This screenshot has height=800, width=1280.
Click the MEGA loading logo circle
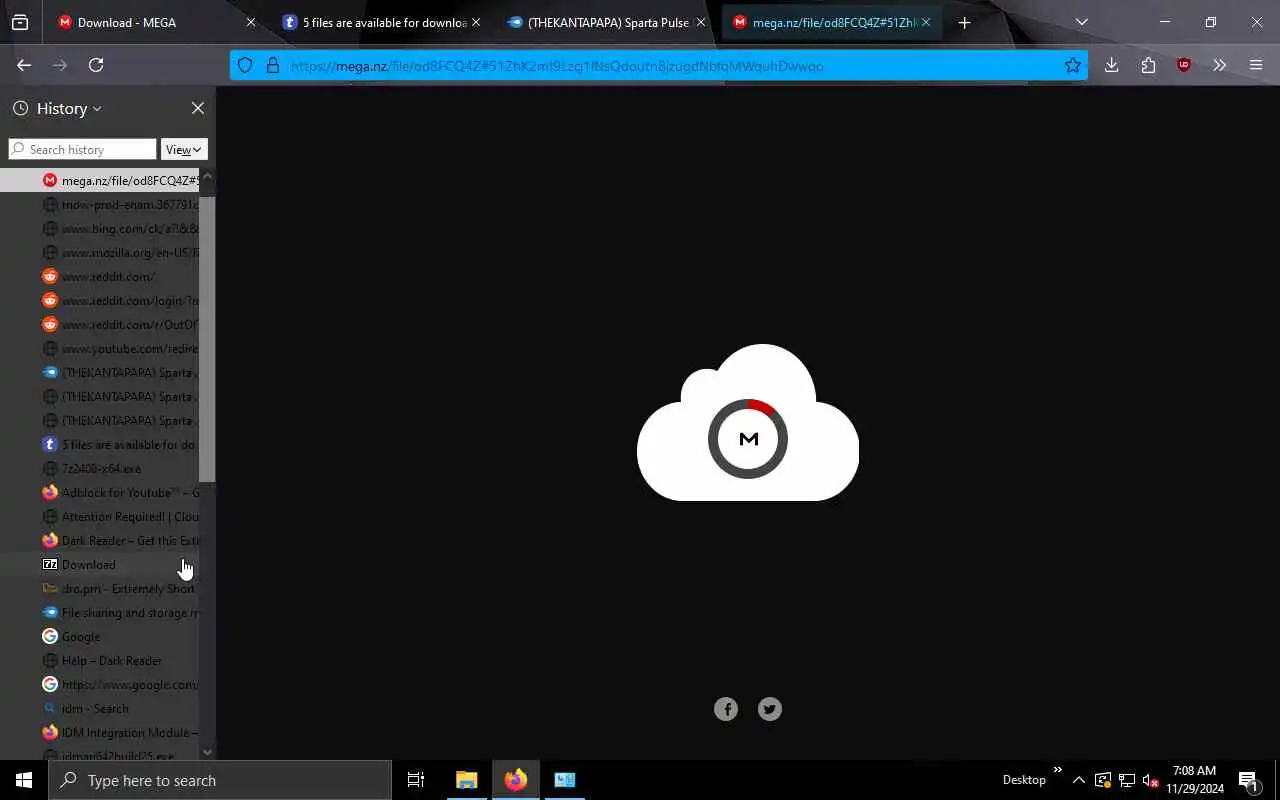[748, 438]
